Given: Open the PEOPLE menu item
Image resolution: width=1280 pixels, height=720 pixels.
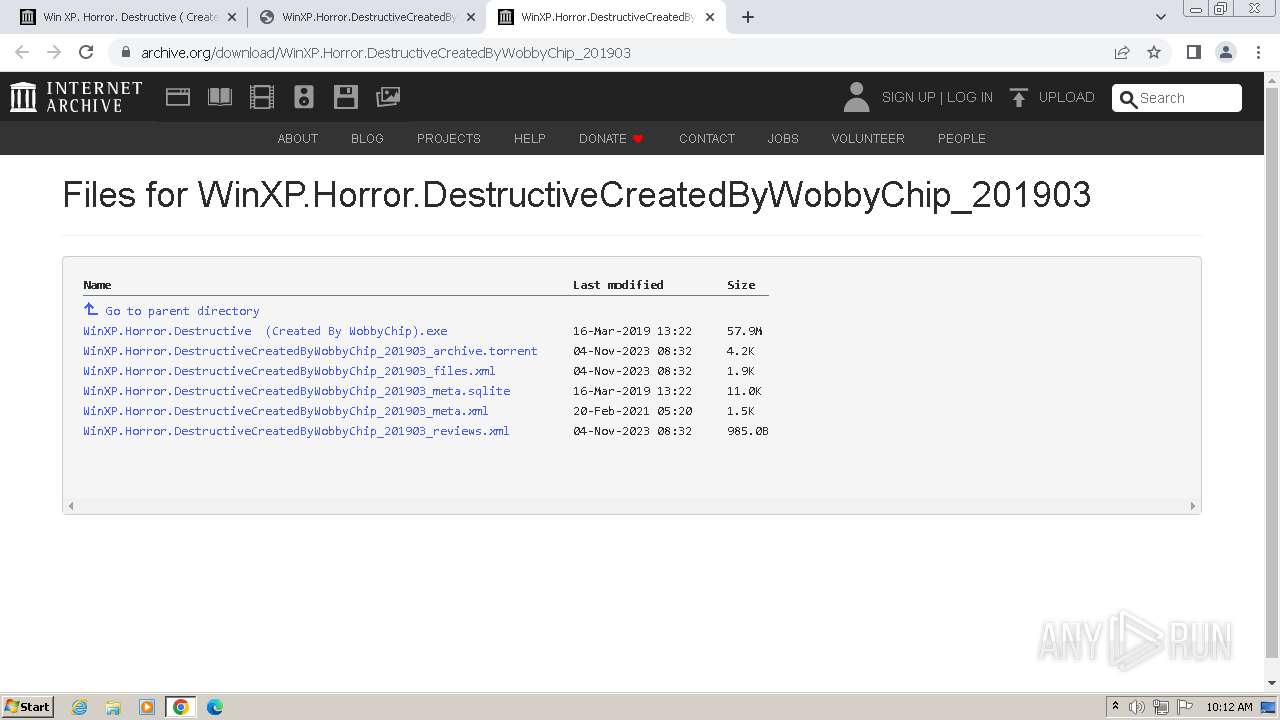Looking at the screenshot, I should (962, 138).
